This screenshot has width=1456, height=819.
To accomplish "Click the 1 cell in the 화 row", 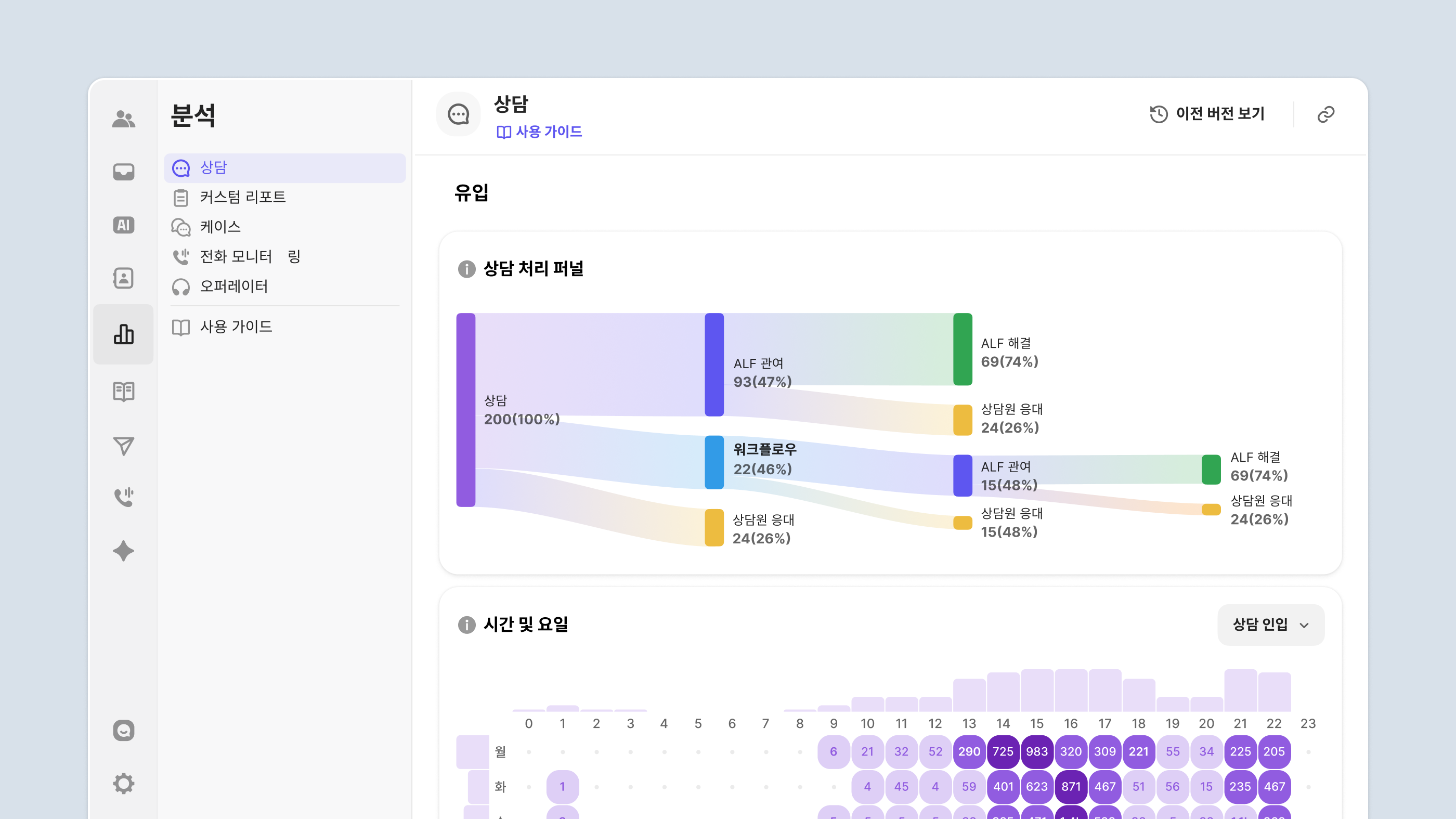I will click(563, 787).
